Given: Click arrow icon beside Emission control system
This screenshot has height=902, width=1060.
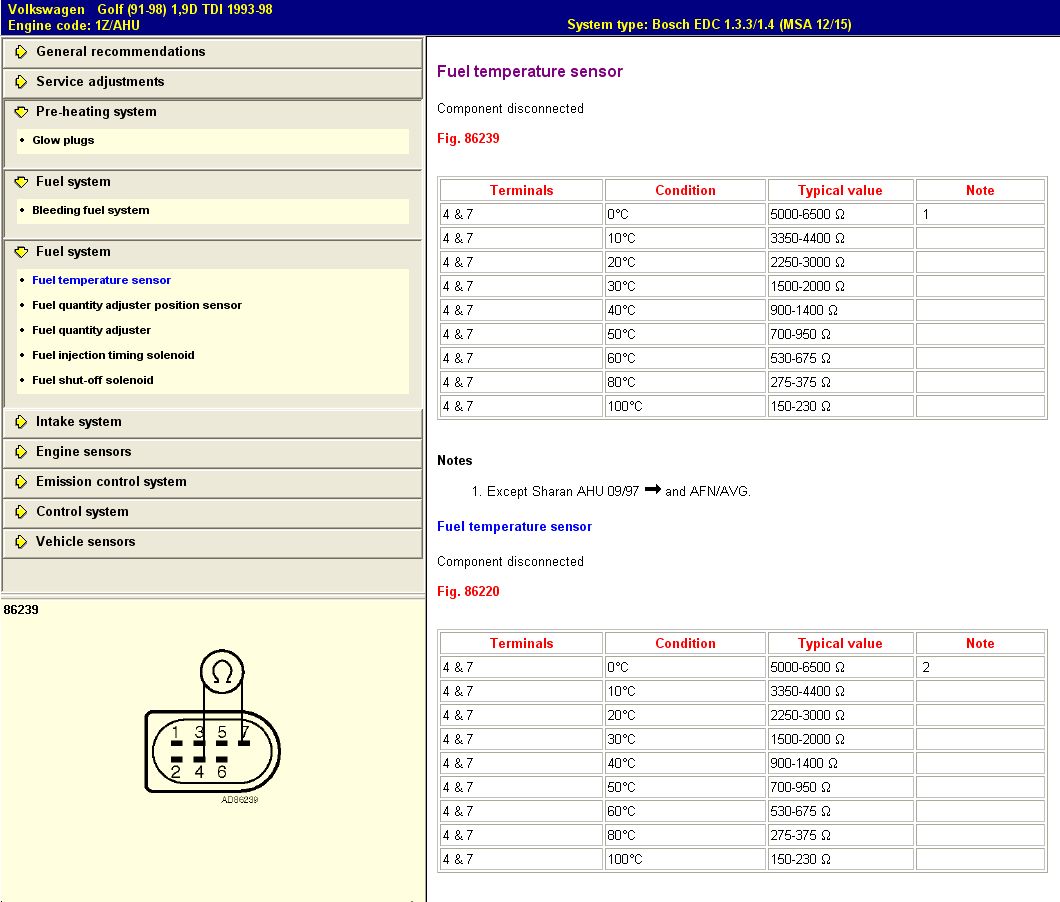Looking at the screenshot, I should [x=21, y=482].
